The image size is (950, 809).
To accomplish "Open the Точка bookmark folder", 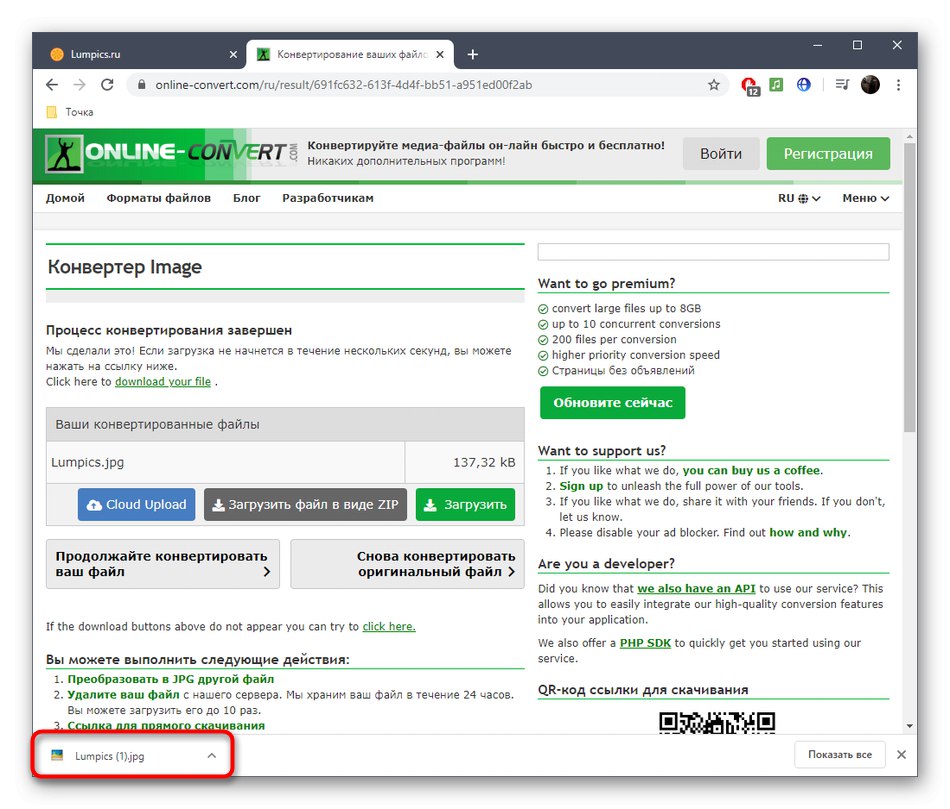I will click(x=70, y=112).
